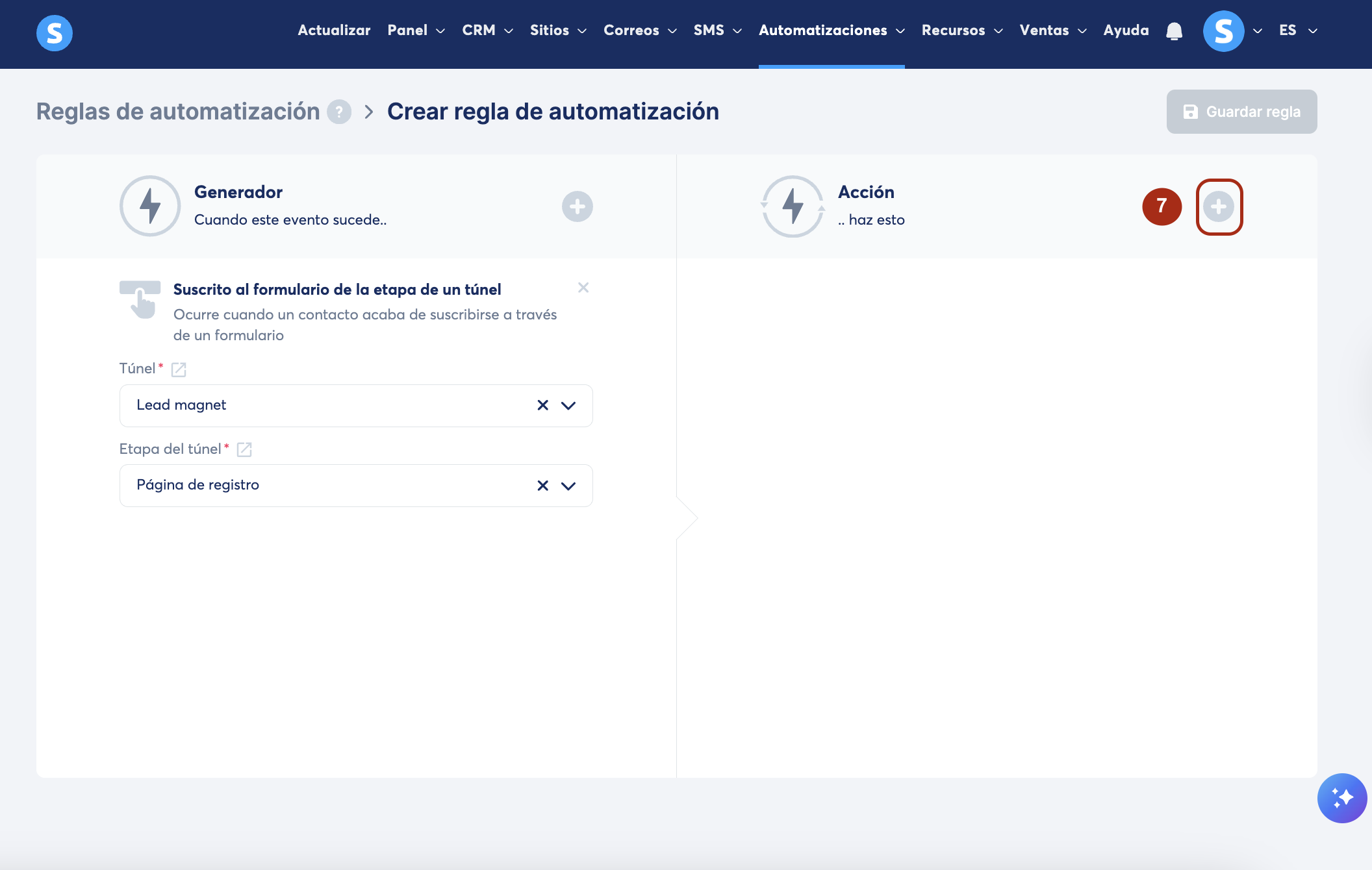Viewport: 1372px width, 870px height.
Task: Open the user avatar account menu
Action: 1224,31
